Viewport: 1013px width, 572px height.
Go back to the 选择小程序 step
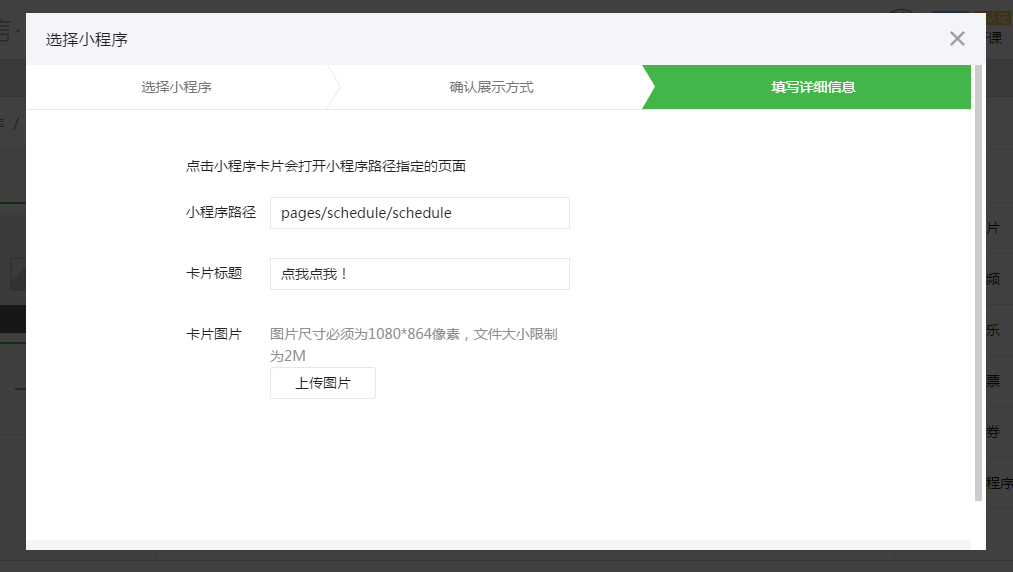(176, 87)
